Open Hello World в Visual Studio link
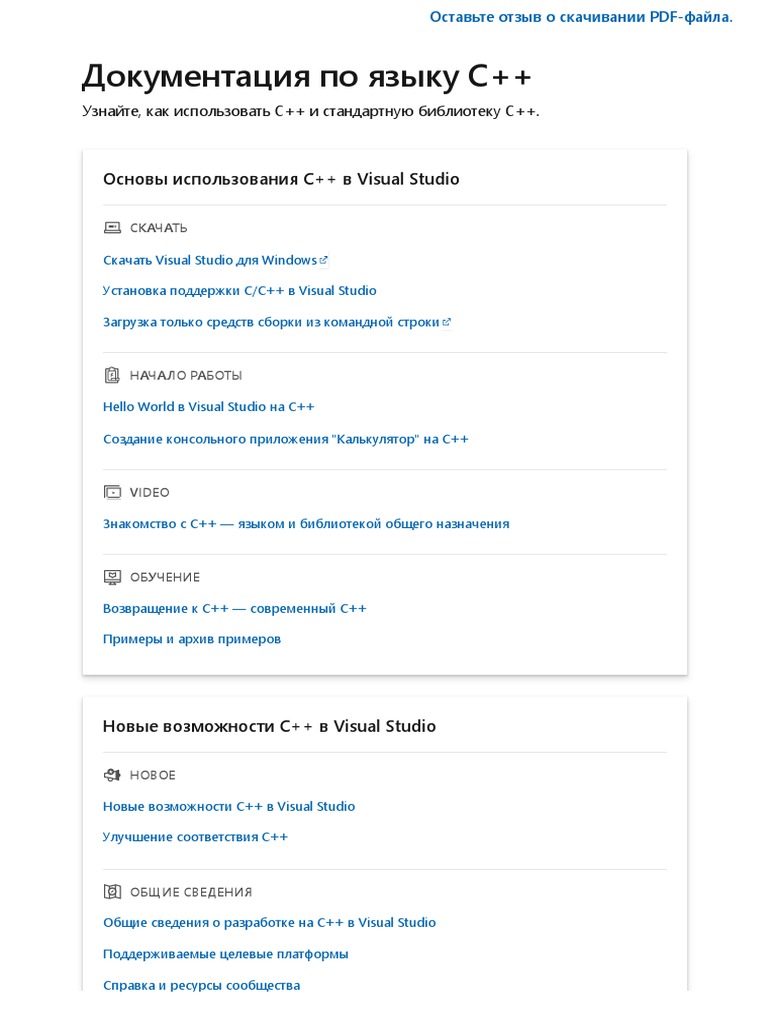This screenshot has height=1024, width=768. 208,407
